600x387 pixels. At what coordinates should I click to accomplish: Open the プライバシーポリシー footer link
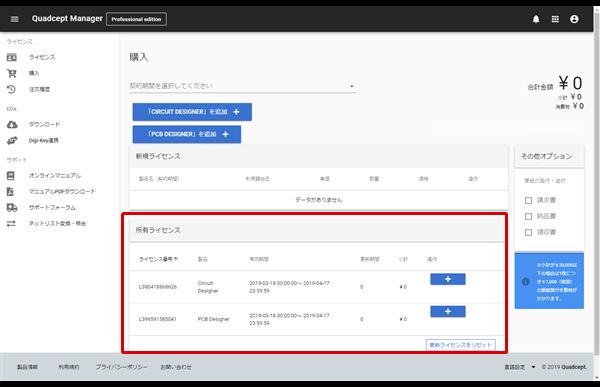tap(121, 367)
